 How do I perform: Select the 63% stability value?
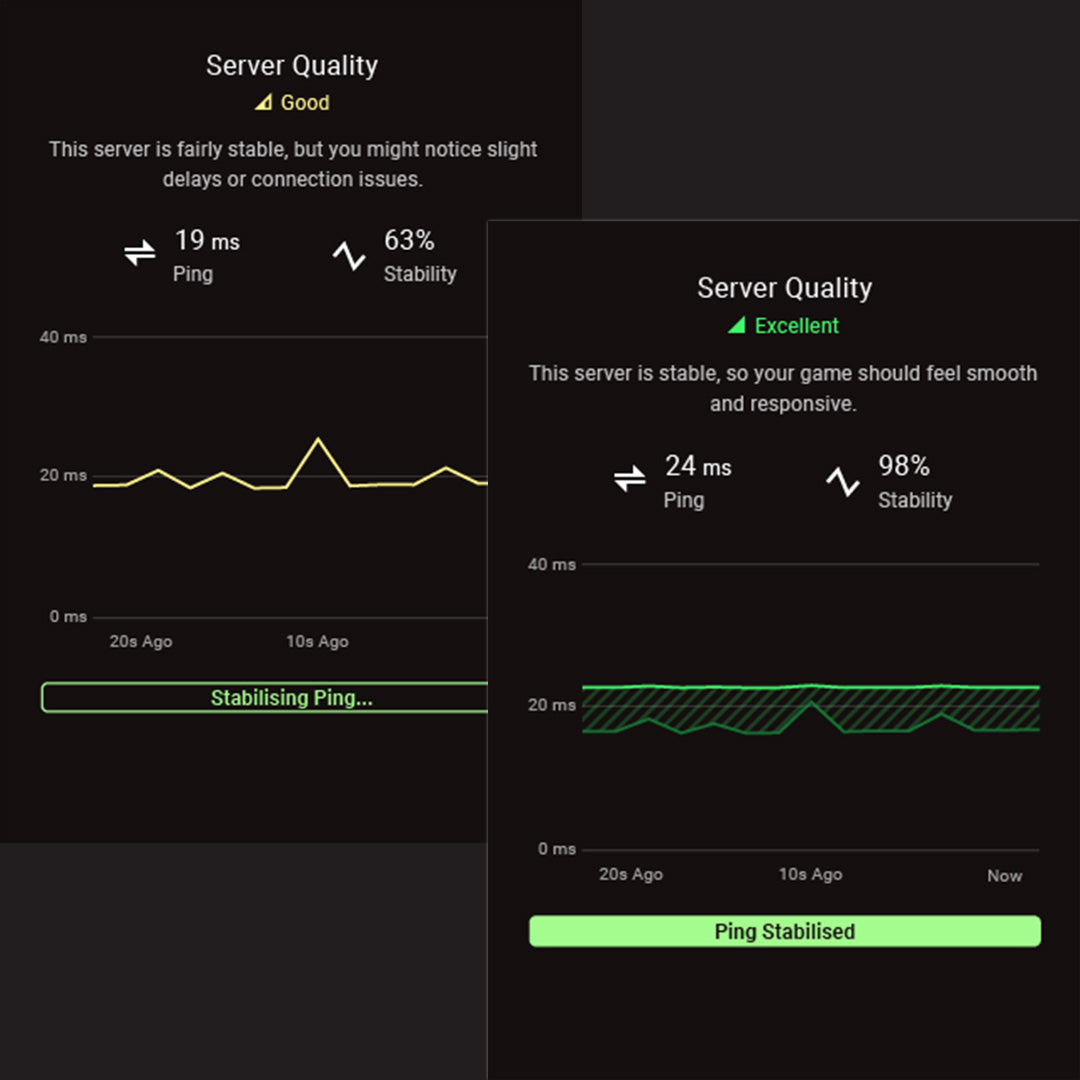[x=409, y=241]
